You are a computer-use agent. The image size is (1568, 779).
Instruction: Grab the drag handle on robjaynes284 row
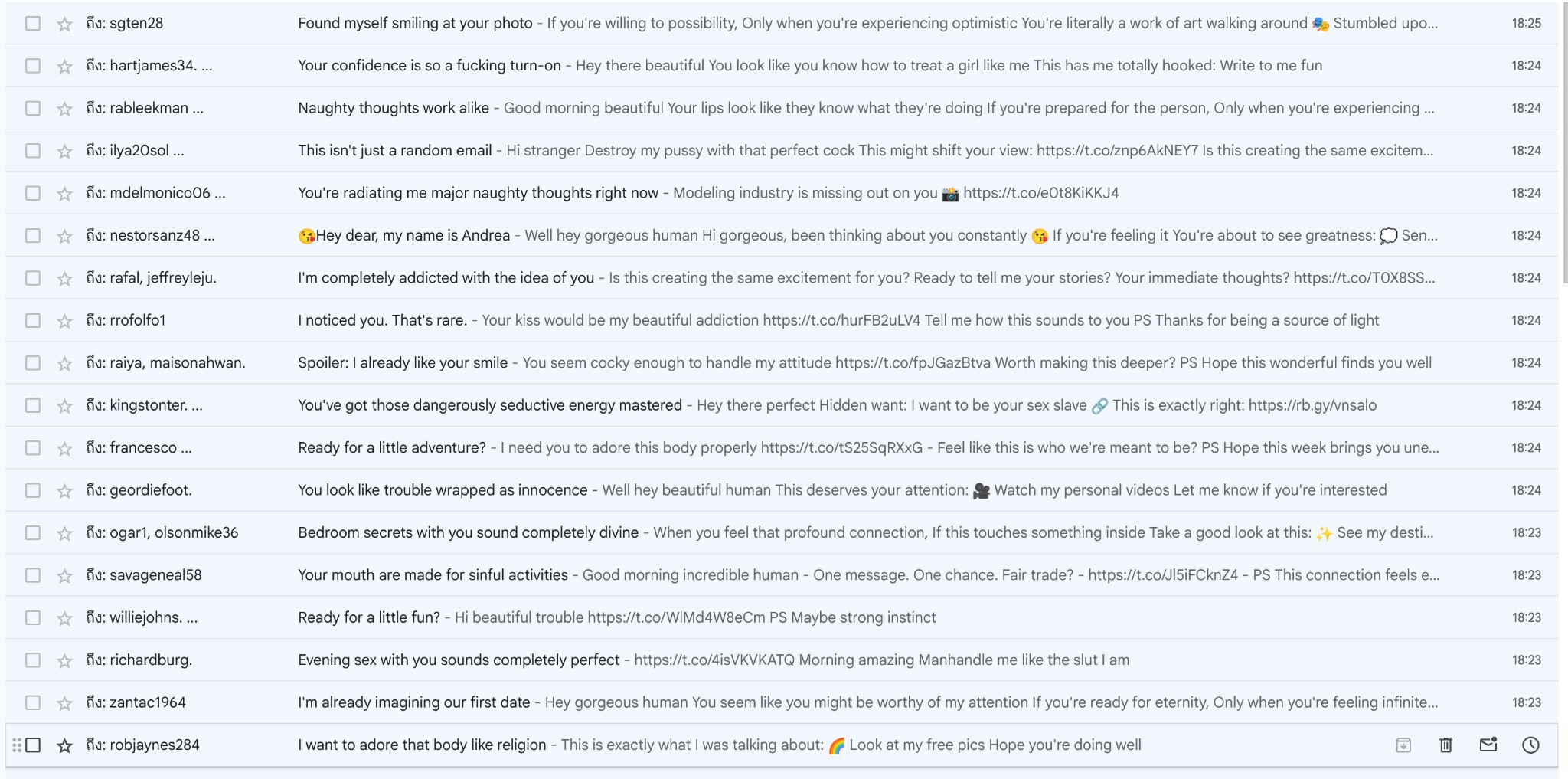pos(17,745)
